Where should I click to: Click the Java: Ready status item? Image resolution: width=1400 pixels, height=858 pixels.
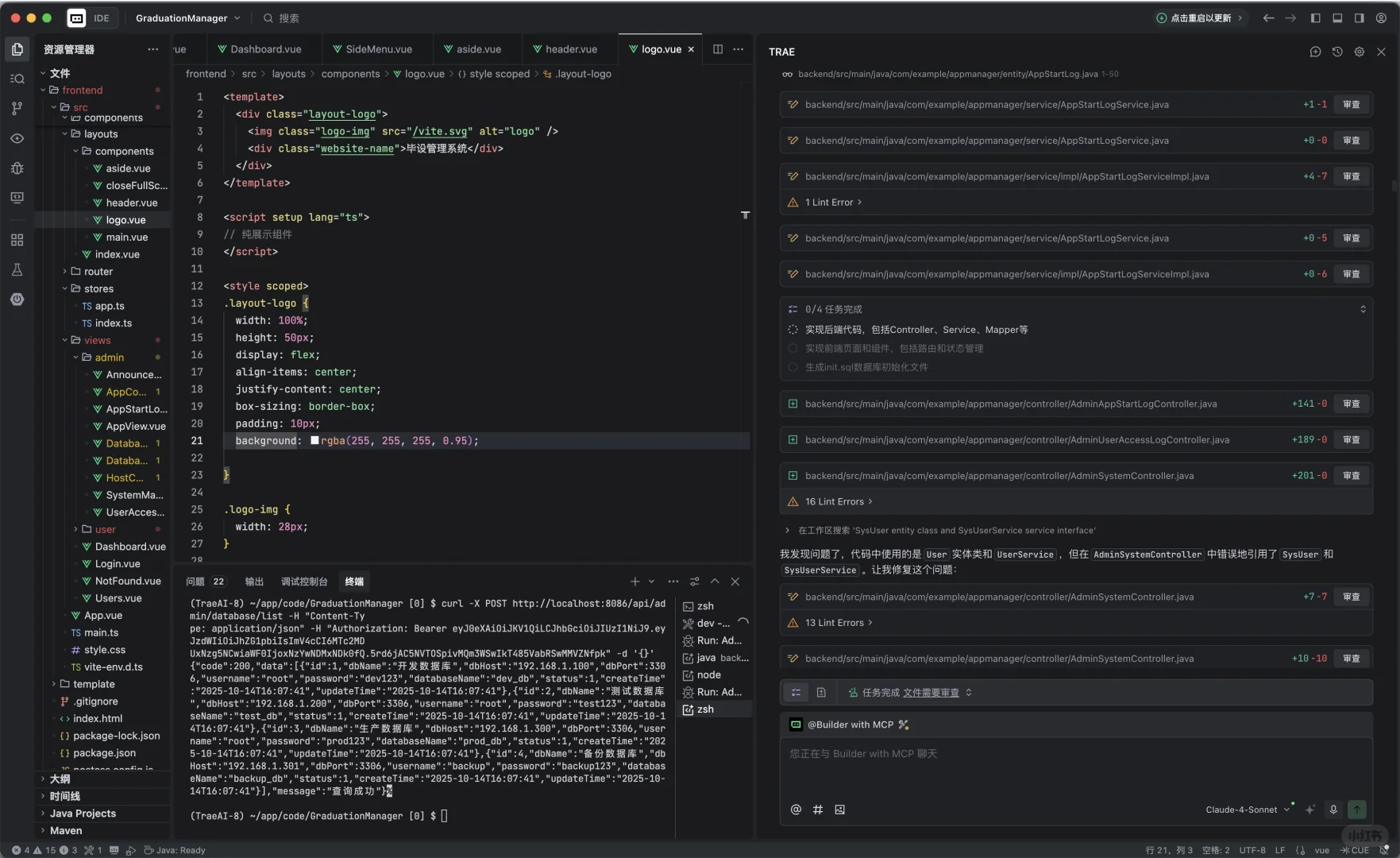pos(175,850)
